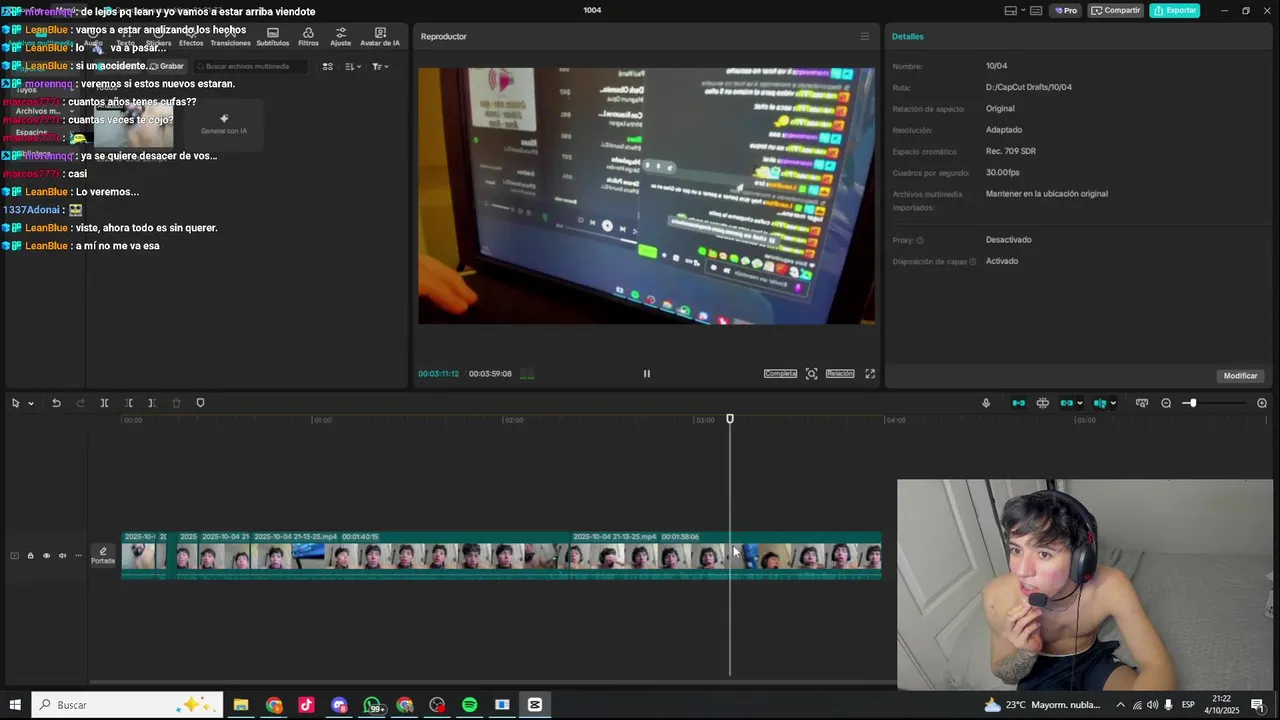The height and width of the screenshot is (720, 1280).
Task: Open the media filter dropdown
Action: point(380,66)
